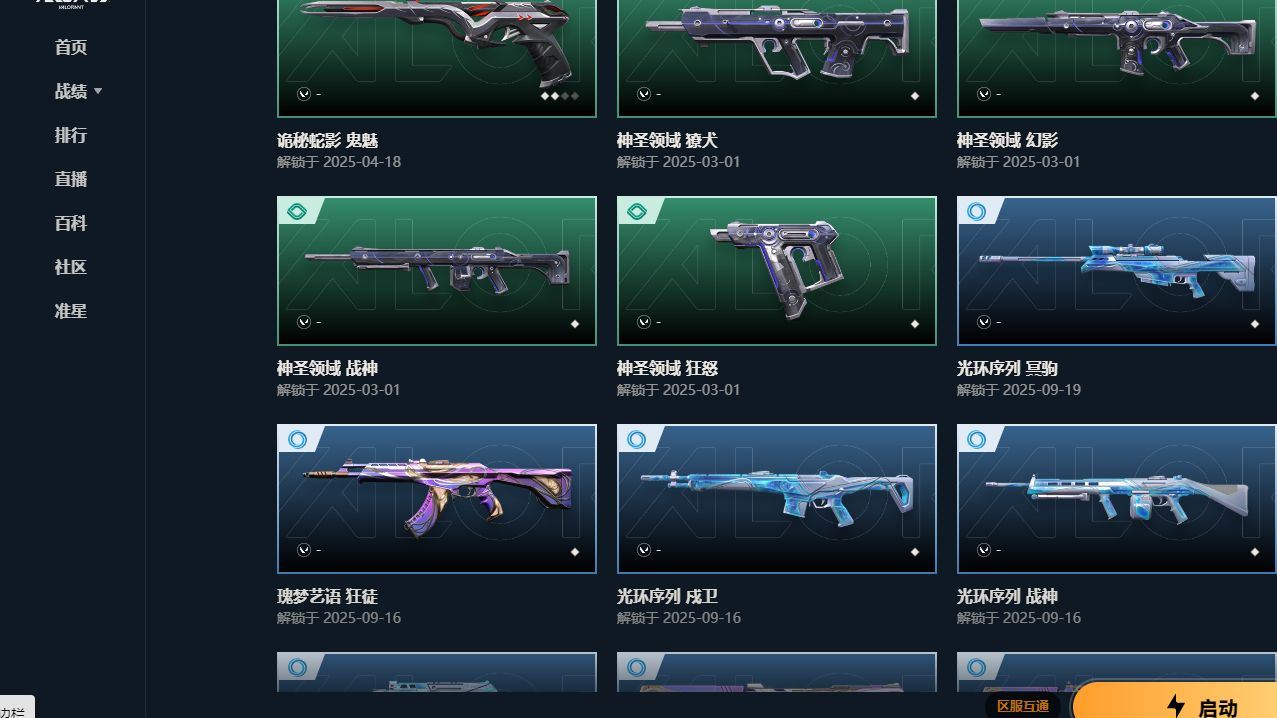Click the 区服互通 label button
This screenshot has width=1277, height=718.
pos(1023,706)
